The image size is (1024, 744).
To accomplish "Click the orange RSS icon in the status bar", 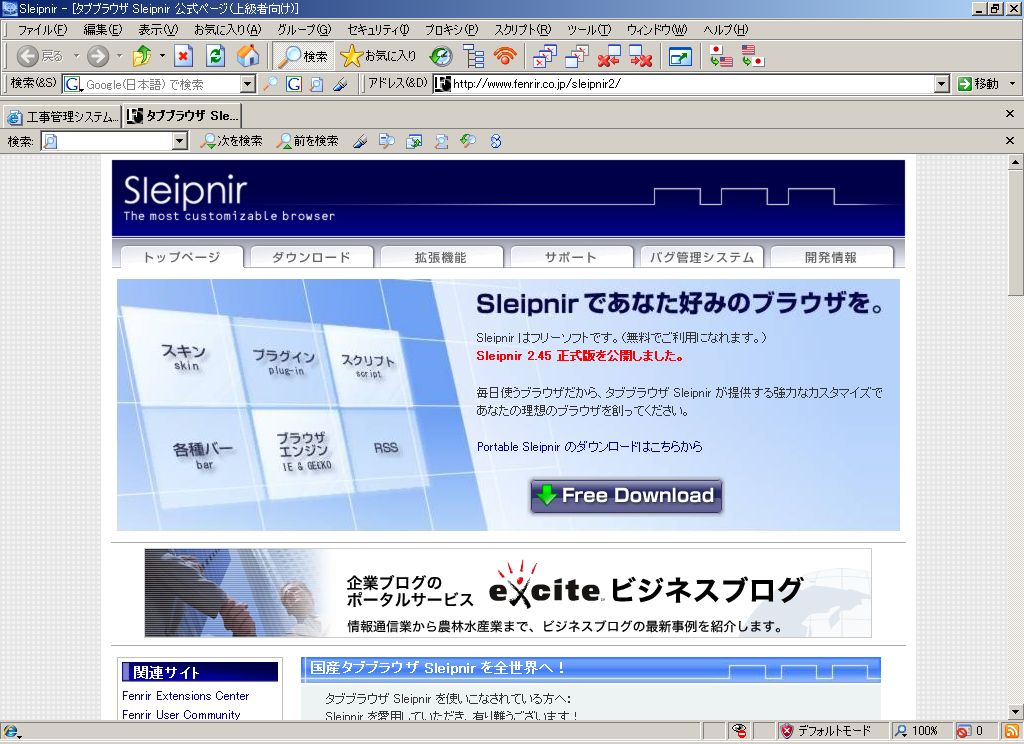I will 1010,731.
